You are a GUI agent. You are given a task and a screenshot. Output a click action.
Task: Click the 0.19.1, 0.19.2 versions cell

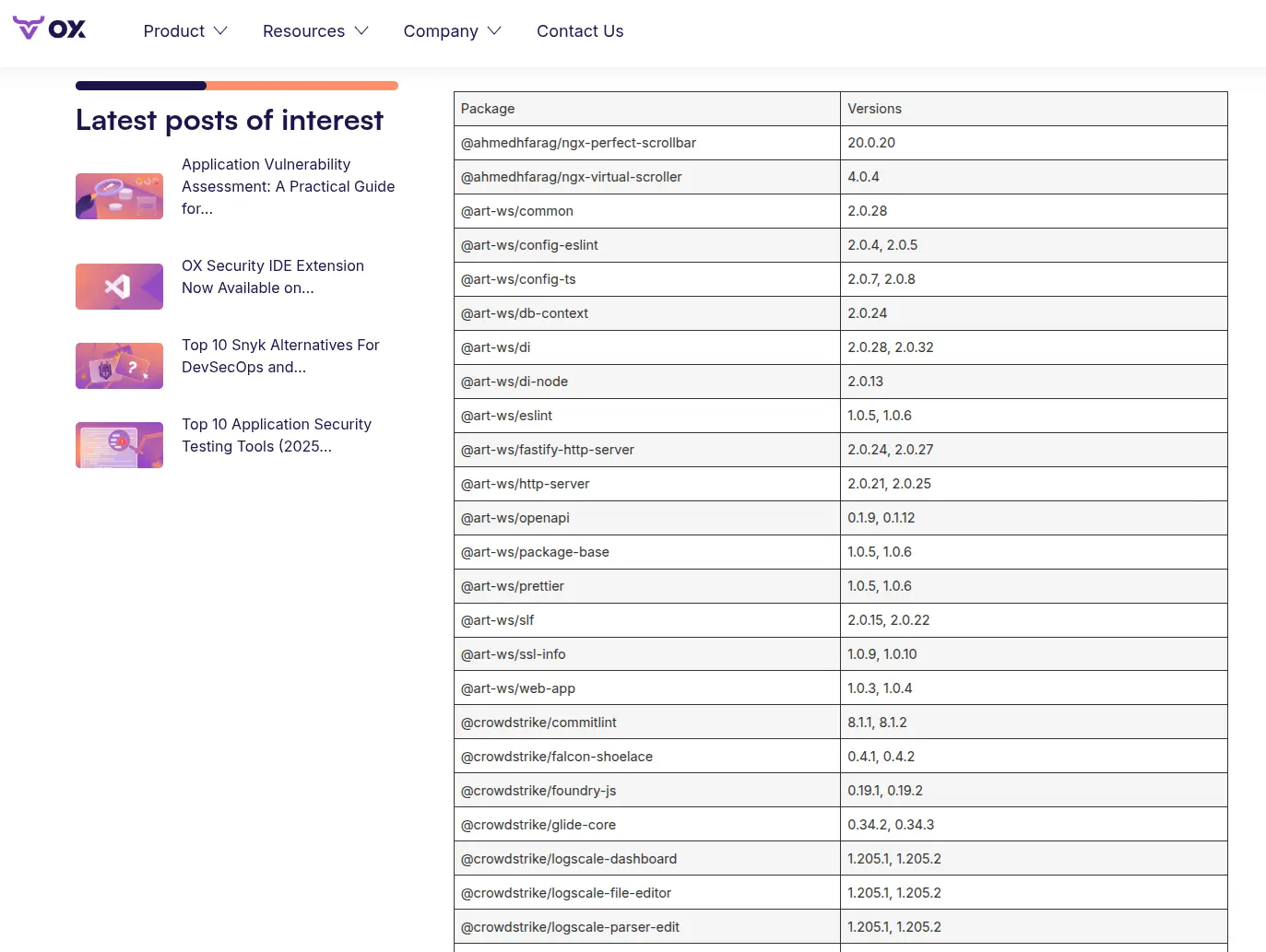[x=1034, y=791]
